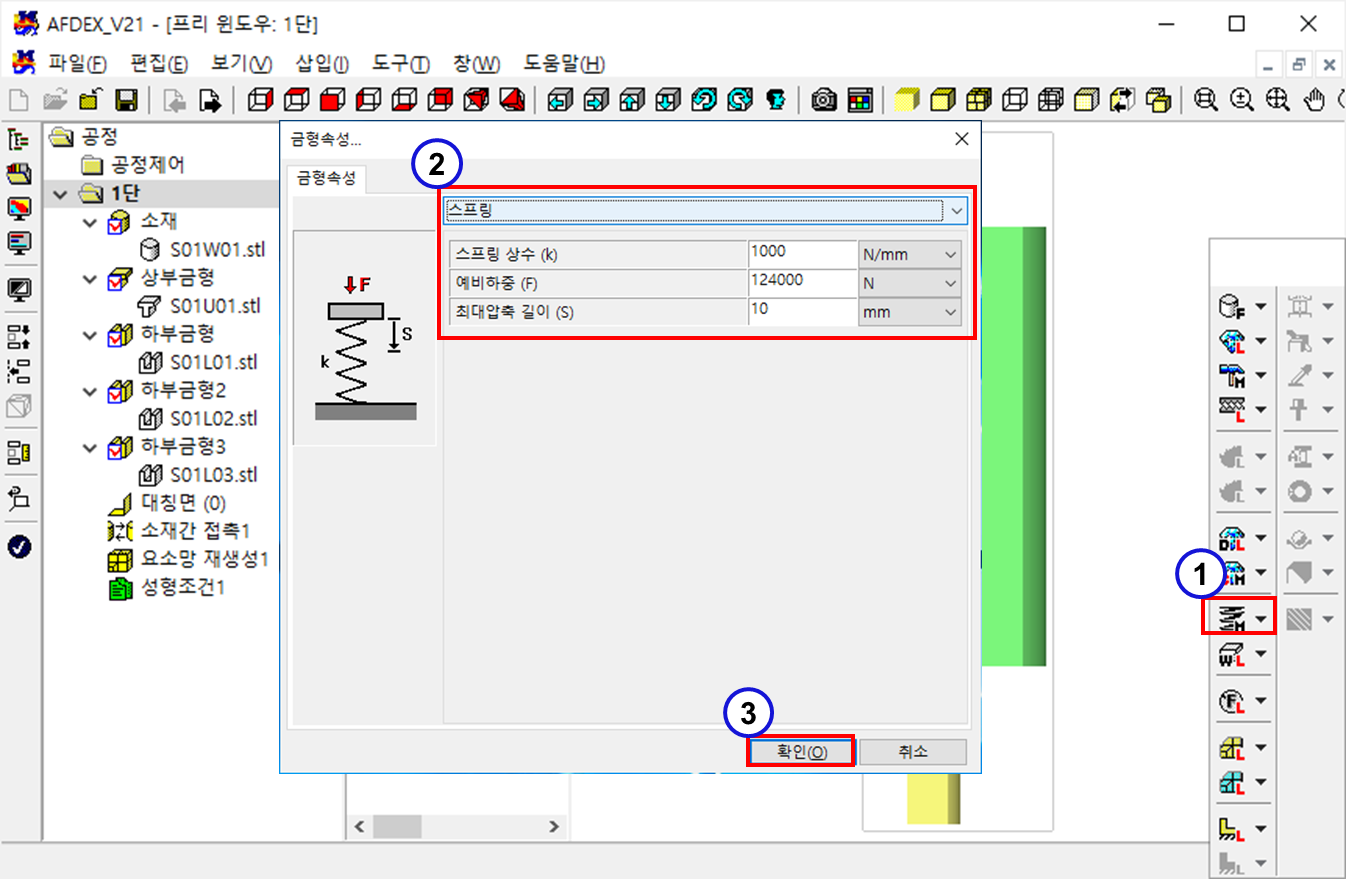Select the pan hand tool
The width and height of the screenshot is (1346, 879).
click(1317, 100)
